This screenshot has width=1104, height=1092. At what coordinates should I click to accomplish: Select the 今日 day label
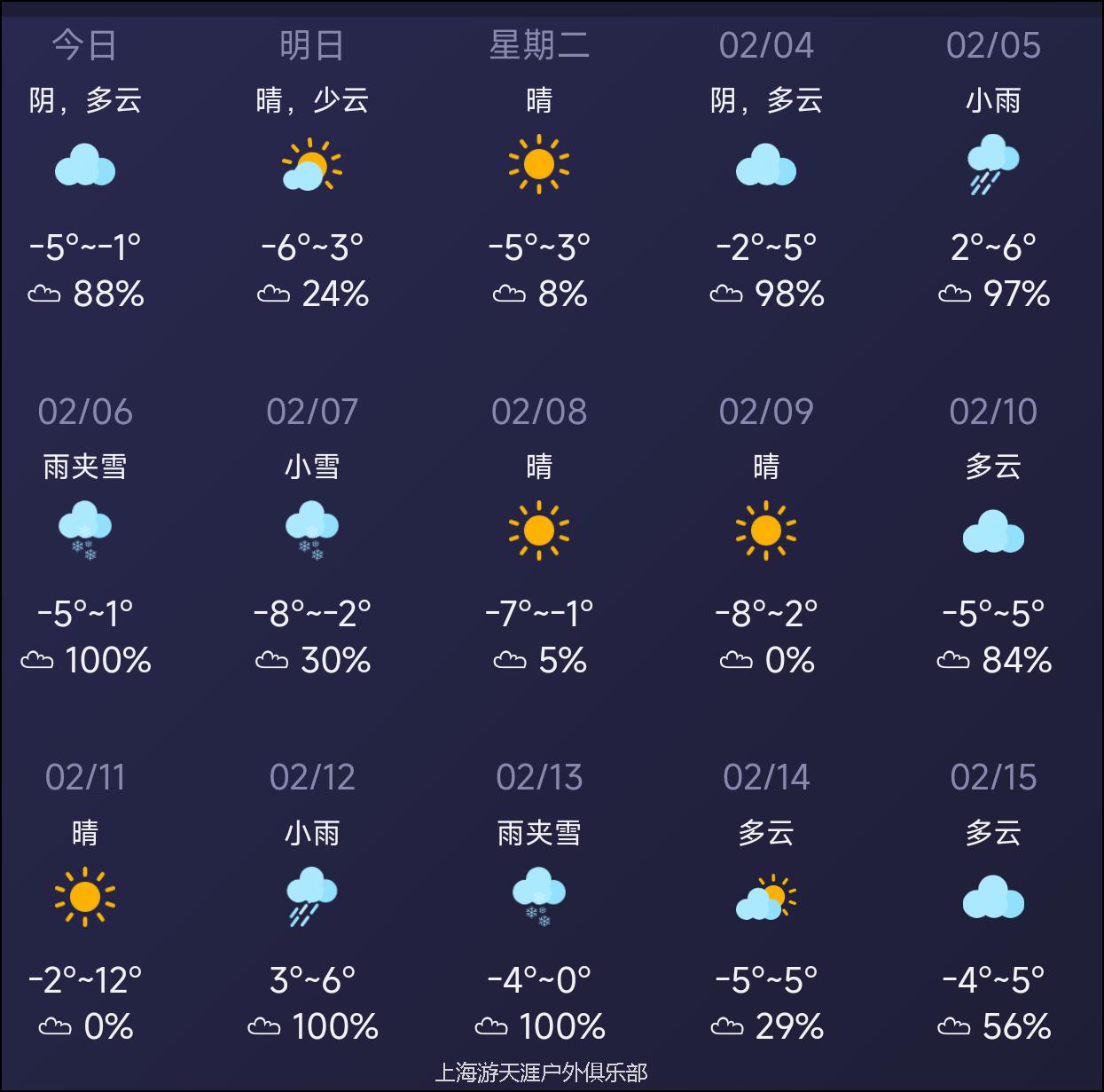point(85,45)
